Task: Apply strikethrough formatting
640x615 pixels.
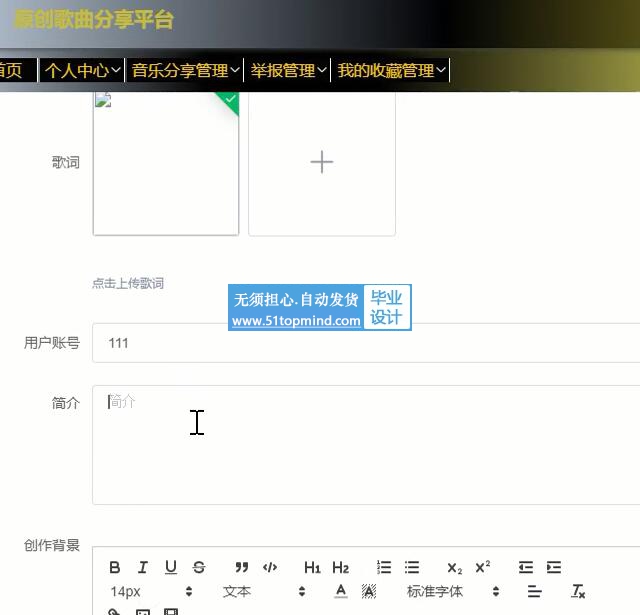Action: (x=199, y=567)
